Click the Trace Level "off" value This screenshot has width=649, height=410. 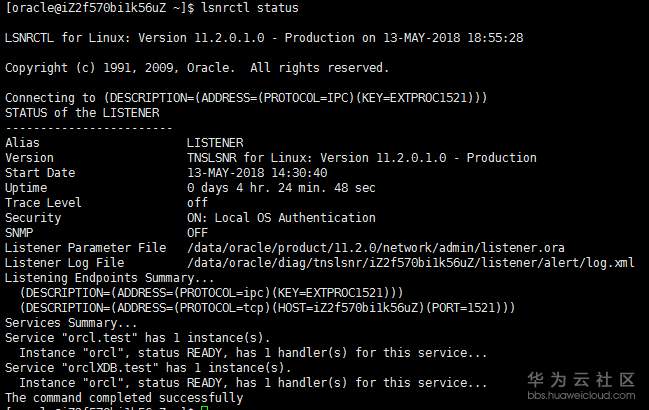[197, 203]
